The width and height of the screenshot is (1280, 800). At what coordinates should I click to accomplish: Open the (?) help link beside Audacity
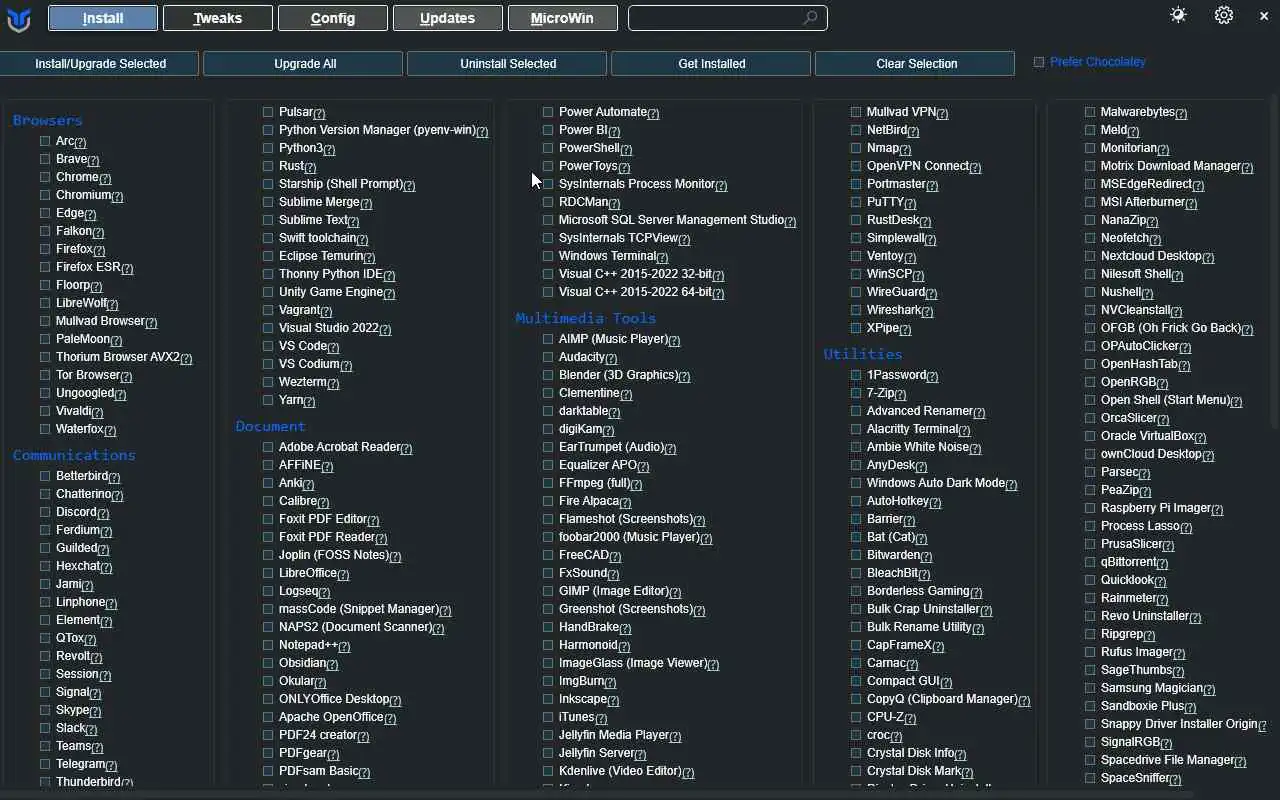tap(611, 358)
